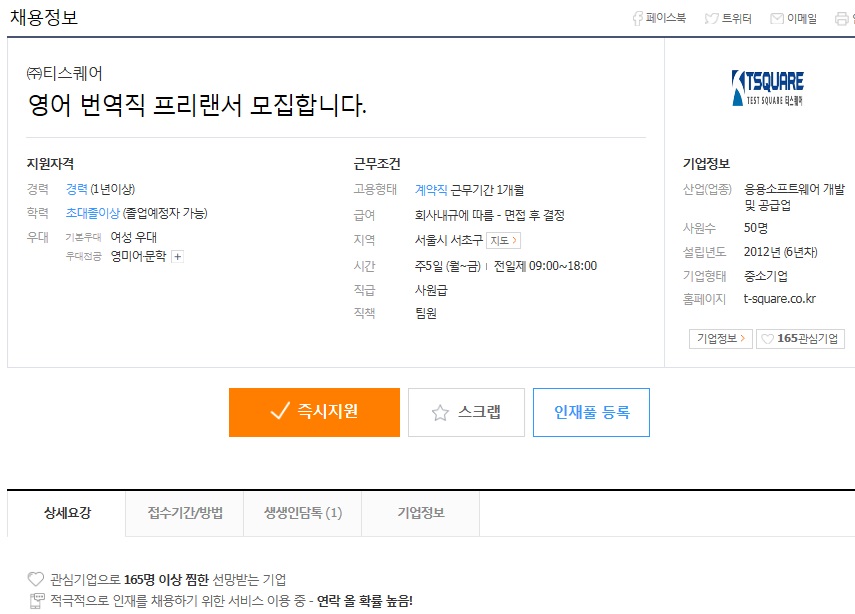Image resolution: width=855 pixels, height=614 pixels.
Task: Click the 계약직 employment type link
Action: [430, 189]
